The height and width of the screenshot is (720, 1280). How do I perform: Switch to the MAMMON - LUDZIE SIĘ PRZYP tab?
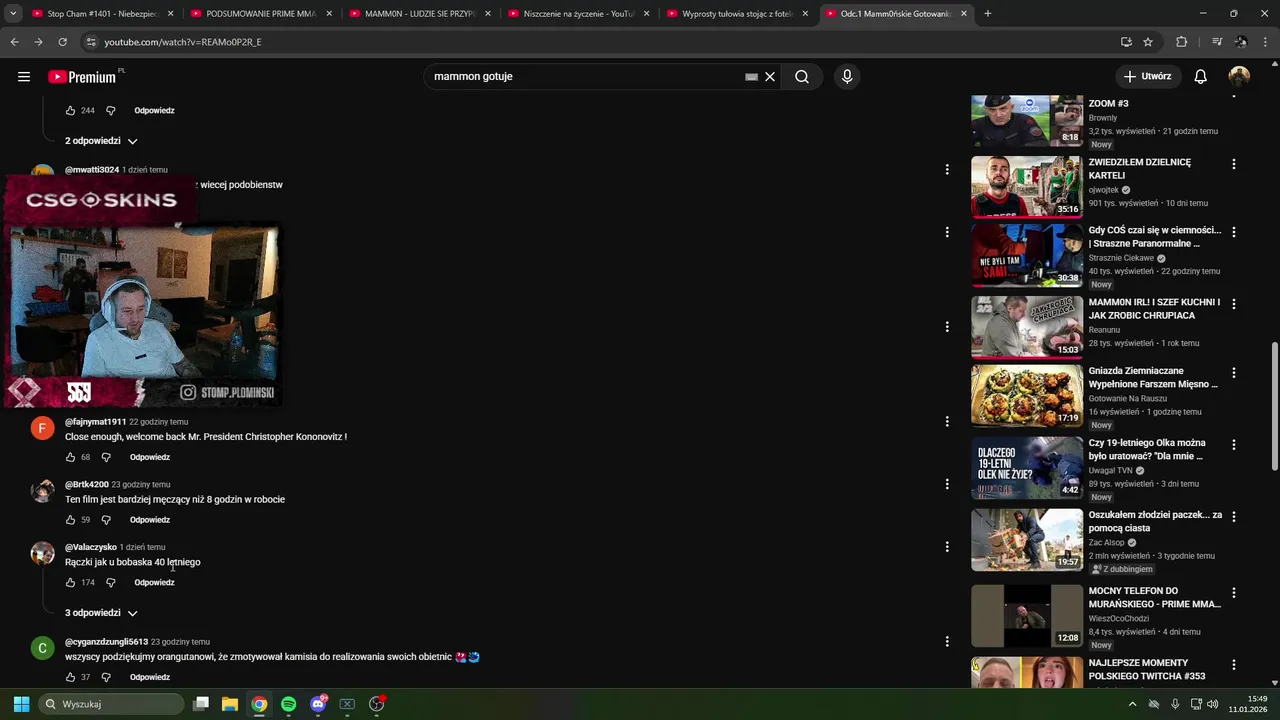pos(418,14)
